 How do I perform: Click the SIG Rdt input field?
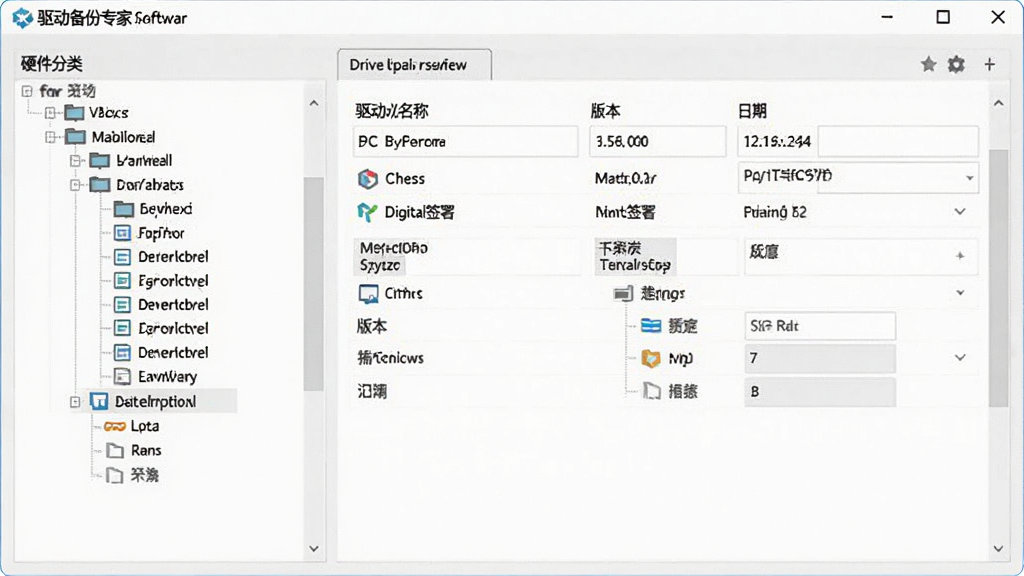(x=820, y=326)
